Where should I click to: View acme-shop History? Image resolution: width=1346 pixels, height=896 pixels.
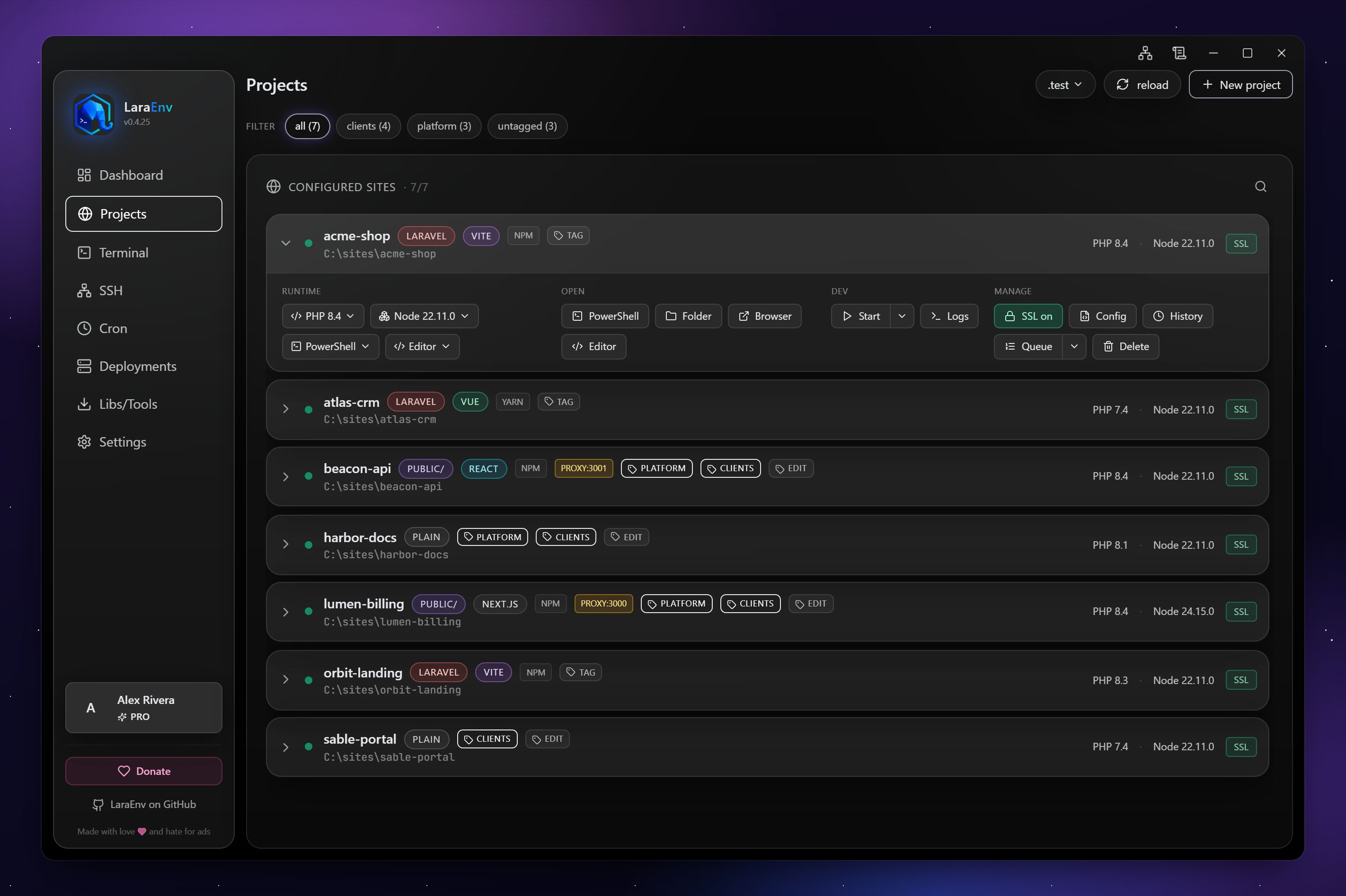tap(1177, 316)
